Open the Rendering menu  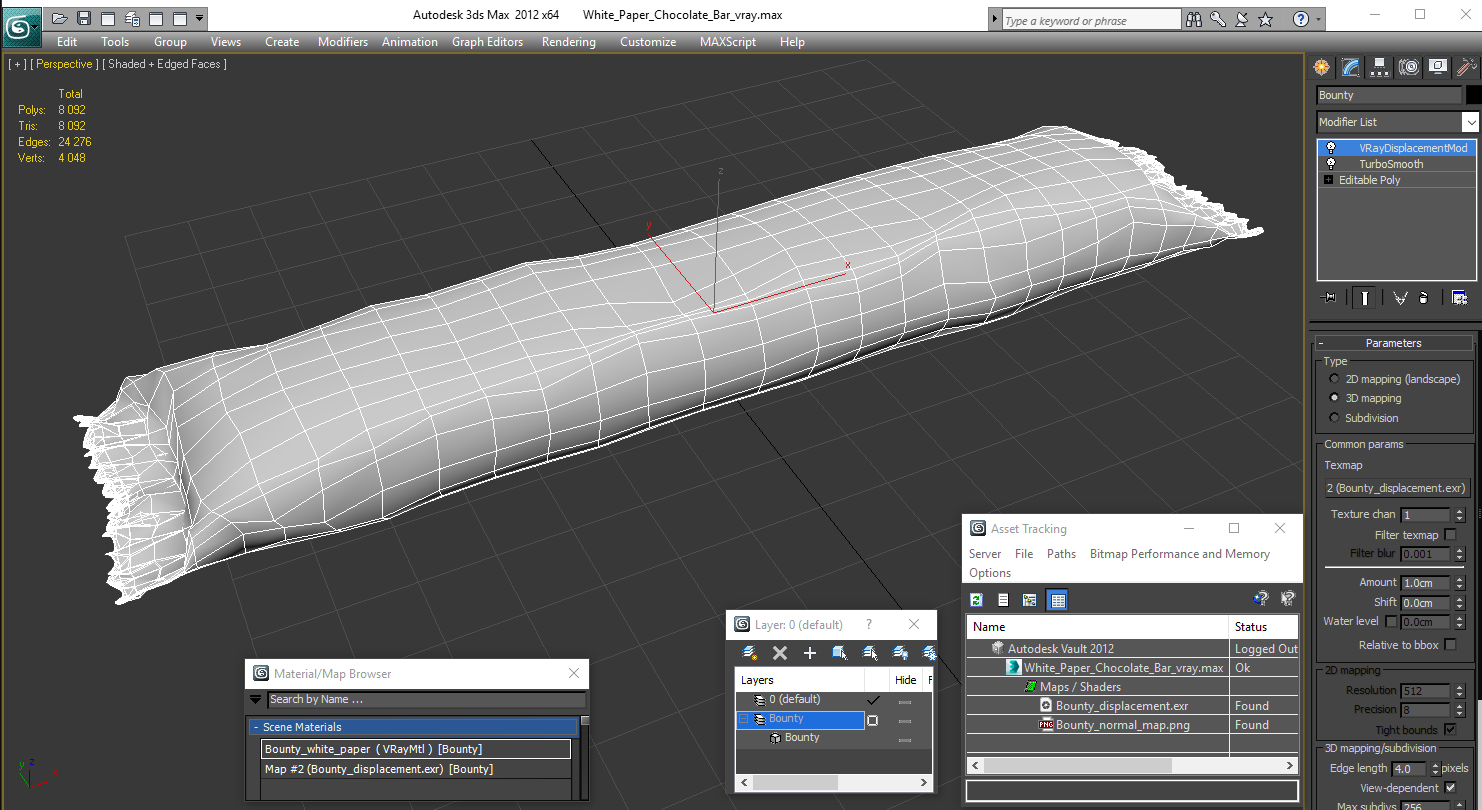(568, 42)
